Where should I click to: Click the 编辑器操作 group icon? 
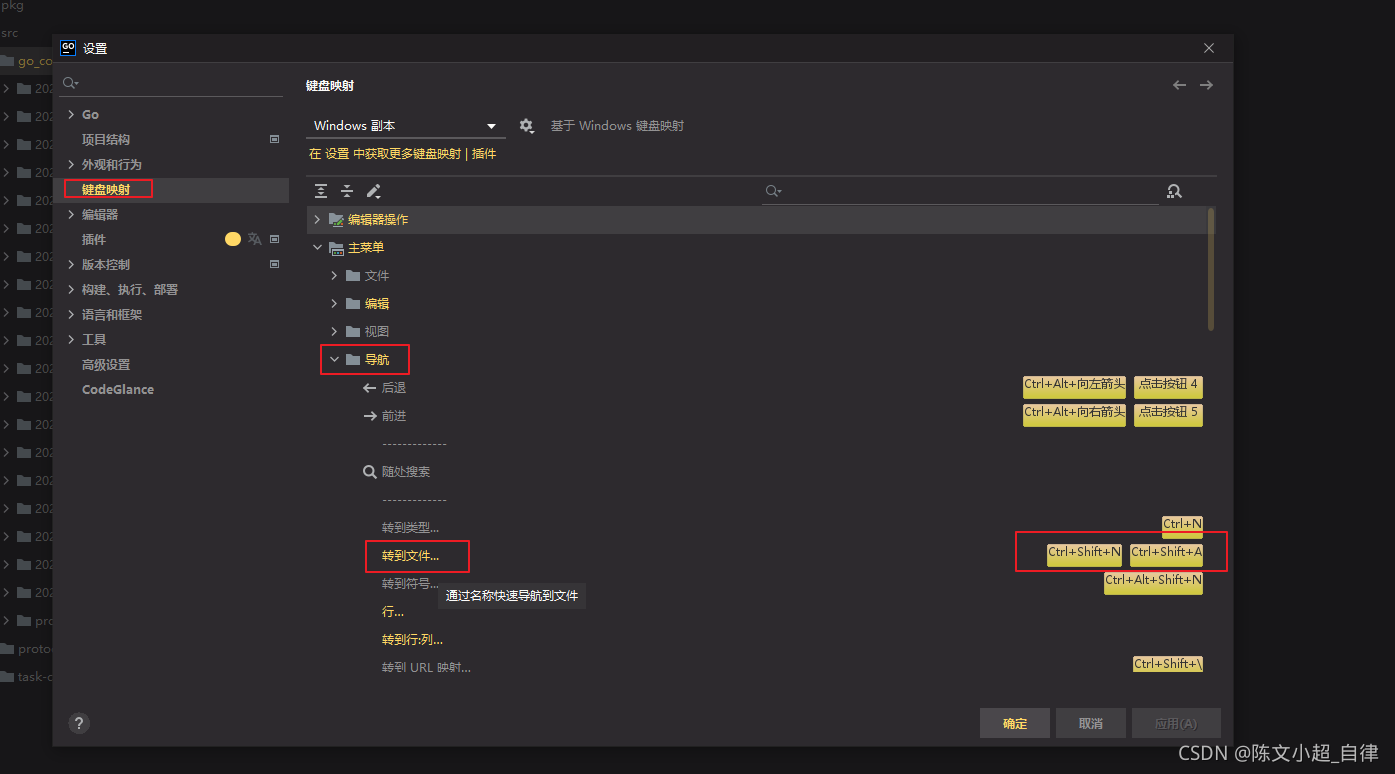(x=336, y=219)
